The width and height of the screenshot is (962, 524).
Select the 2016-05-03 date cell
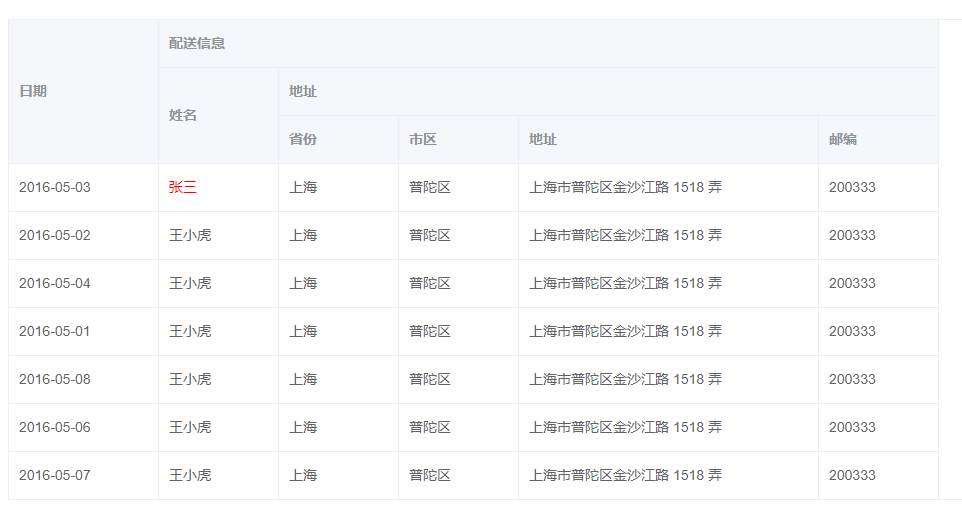(x=55, y=187)
